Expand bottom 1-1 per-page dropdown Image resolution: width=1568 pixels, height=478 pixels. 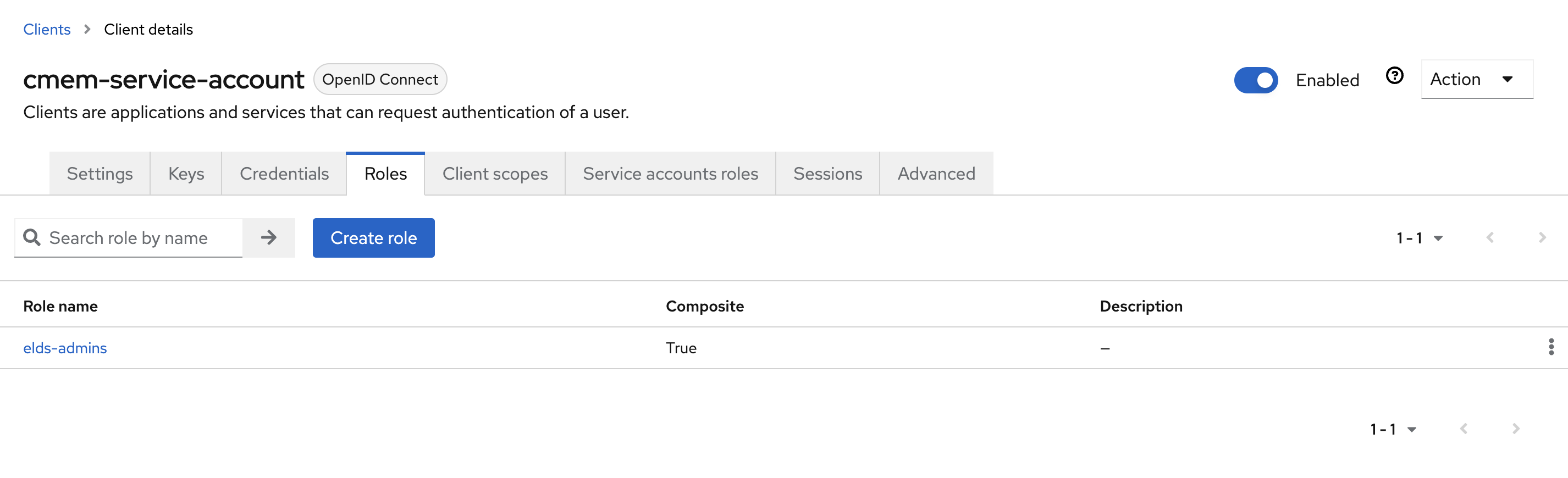1393,429
